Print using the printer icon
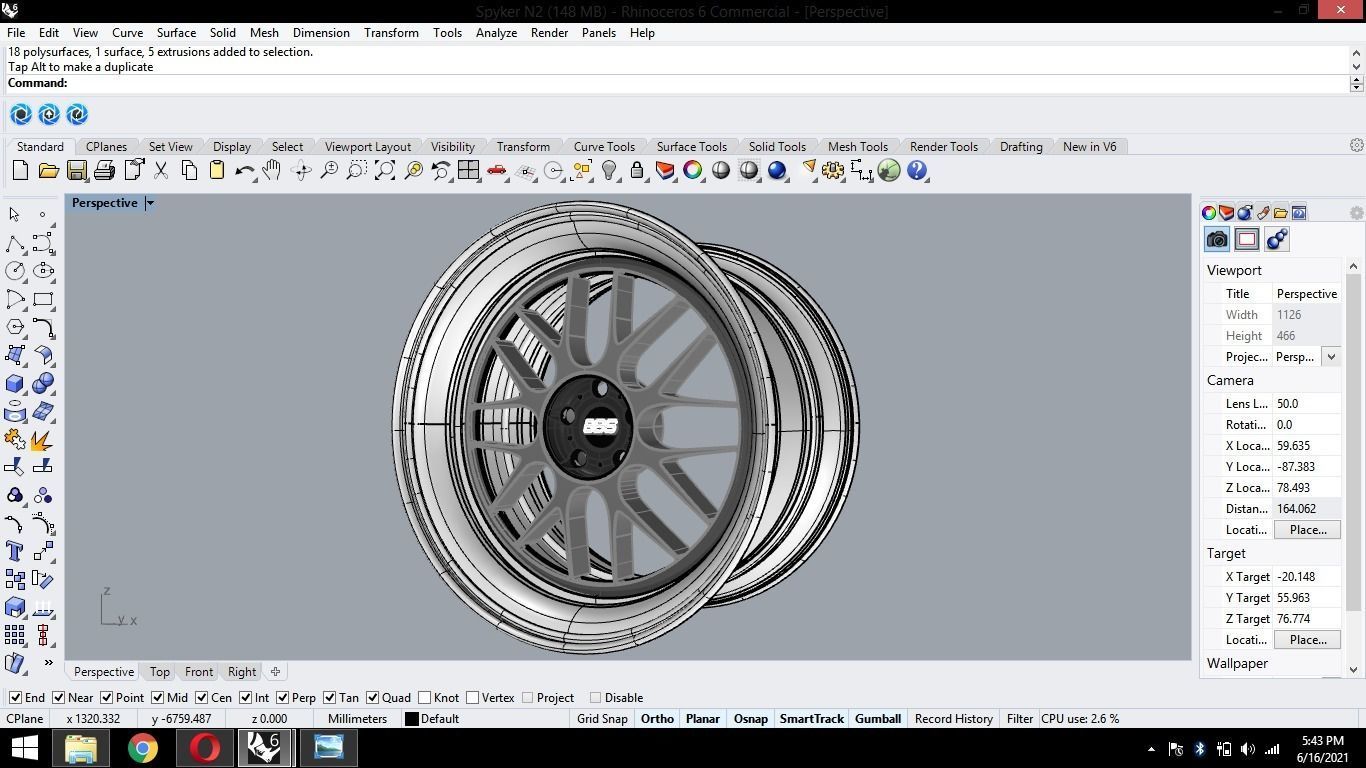This screenshot has height=768, width=1366. 104,171
